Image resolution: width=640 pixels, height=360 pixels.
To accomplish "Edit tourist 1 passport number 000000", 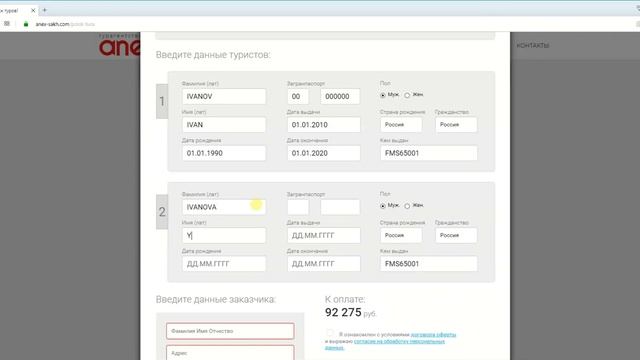I will (340, 96).
